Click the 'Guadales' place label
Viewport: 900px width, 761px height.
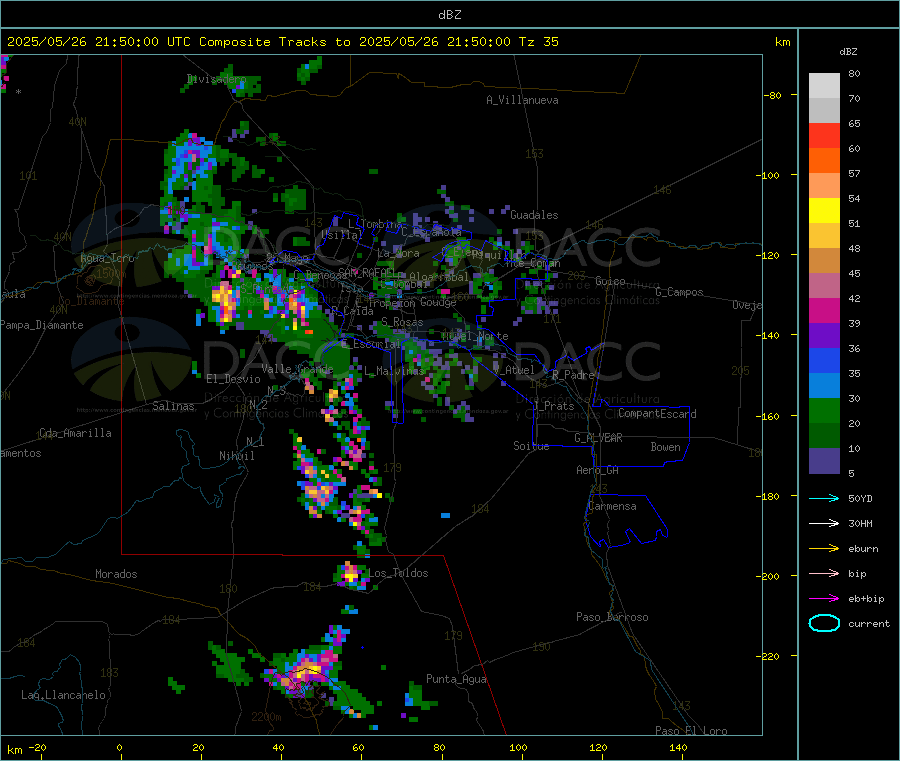pos(534,215)
